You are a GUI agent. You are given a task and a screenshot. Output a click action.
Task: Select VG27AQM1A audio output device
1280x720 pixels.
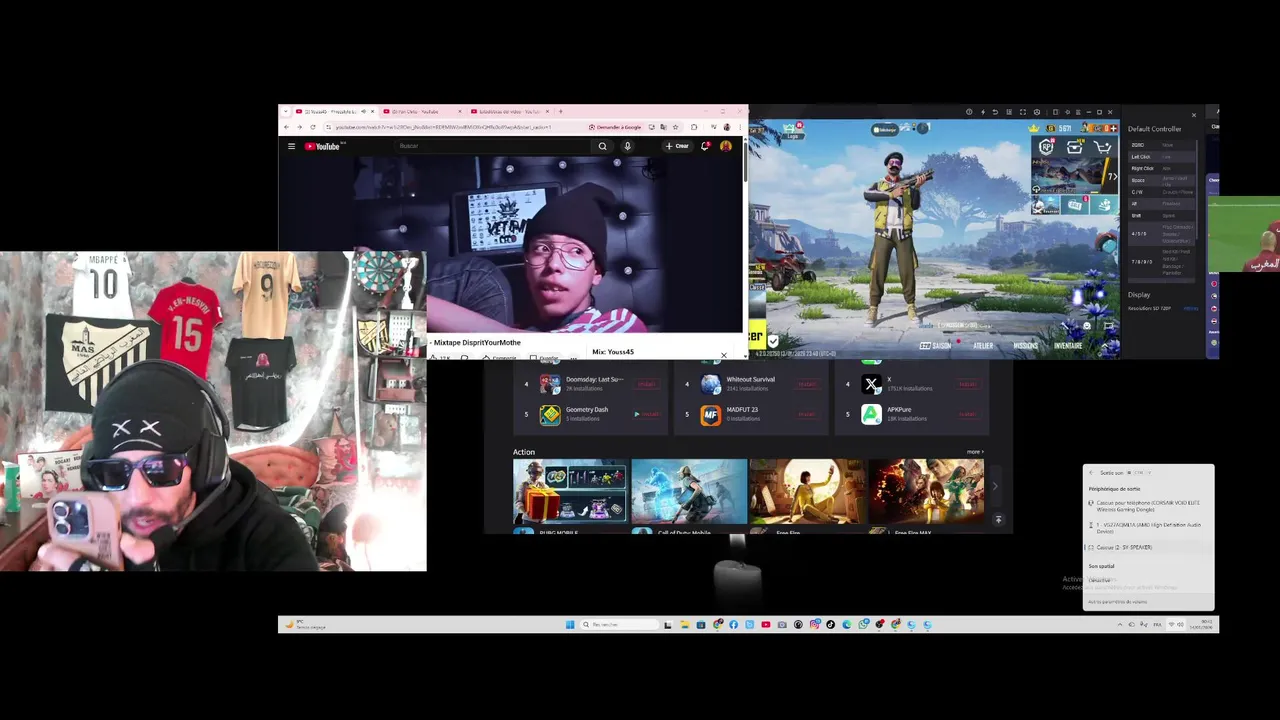tap(1147, 528)
